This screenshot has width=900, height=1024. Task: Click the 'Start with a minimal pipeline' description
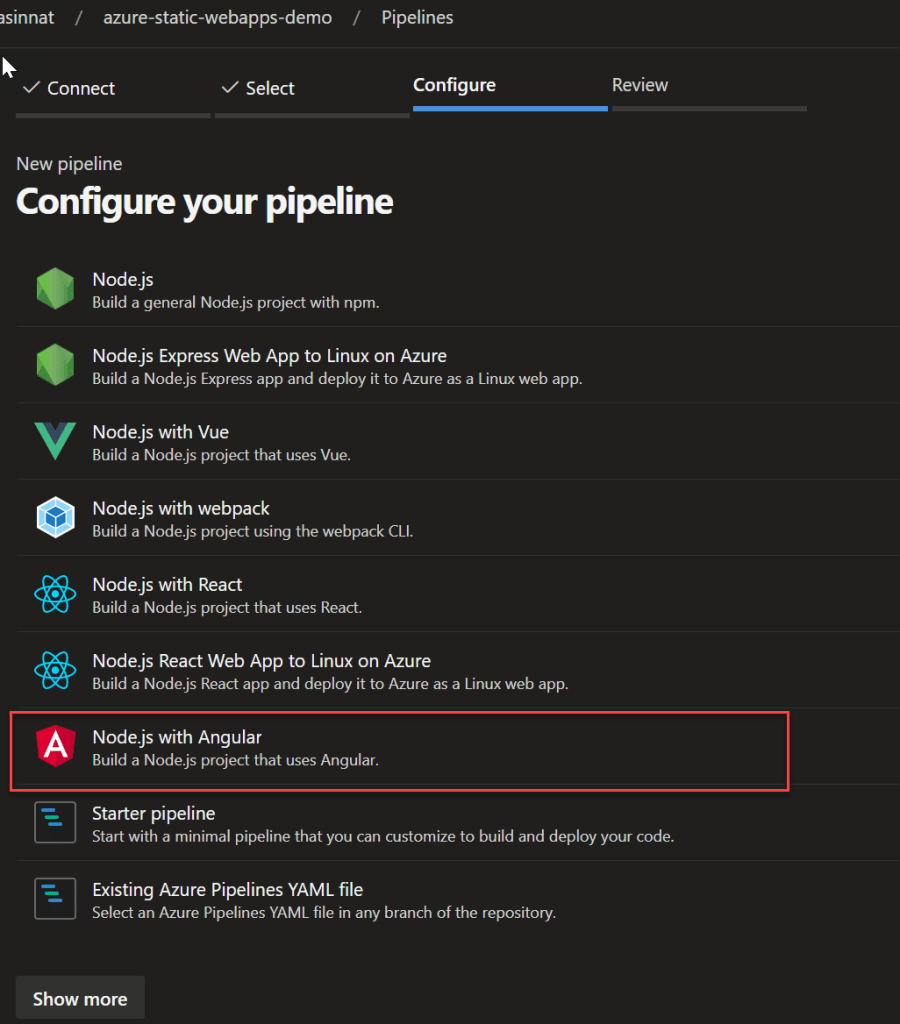(383, 837)
